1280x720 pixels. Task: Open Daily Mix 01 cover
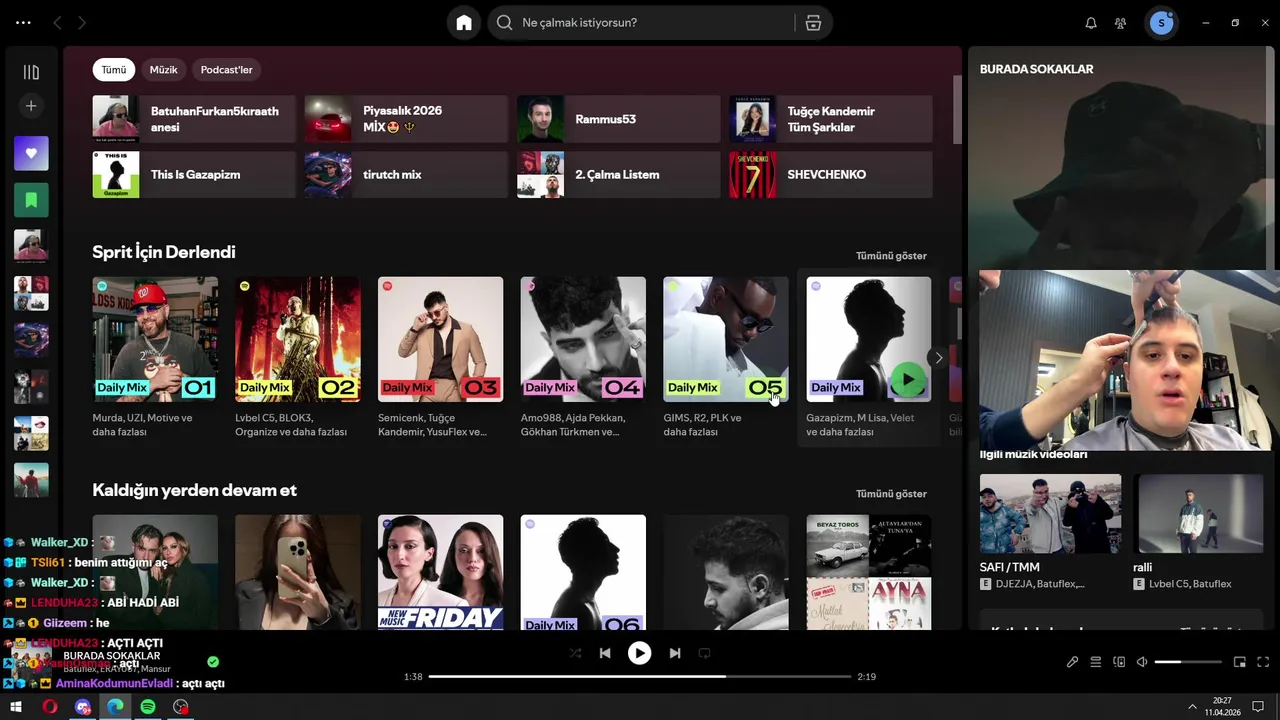[155, 339]
